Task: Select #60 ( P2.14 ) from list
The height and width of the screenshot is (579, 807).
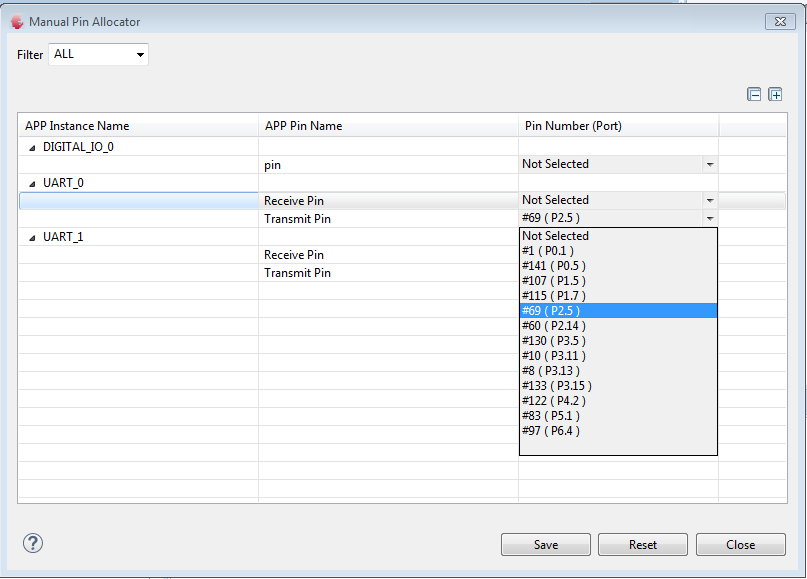Action: tap(618, 325)
